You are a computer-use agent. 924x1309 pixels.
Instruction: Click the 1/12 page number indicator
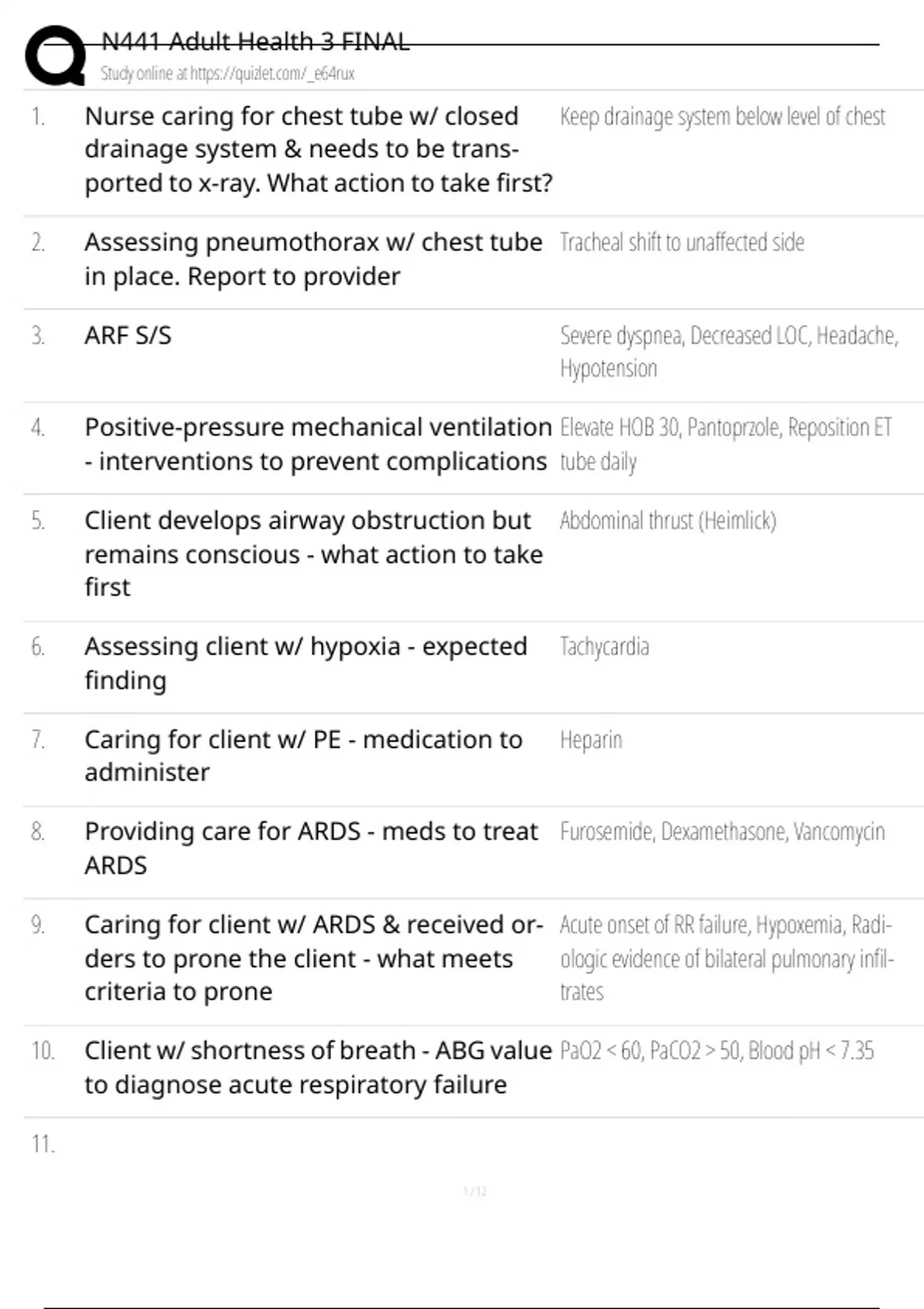pos(475,1192)
